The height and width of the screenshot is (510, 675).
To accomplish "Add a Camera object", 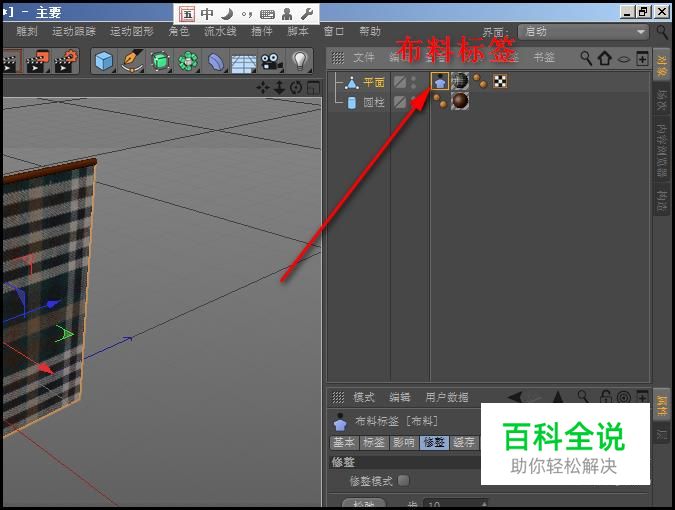I will 272,62.
